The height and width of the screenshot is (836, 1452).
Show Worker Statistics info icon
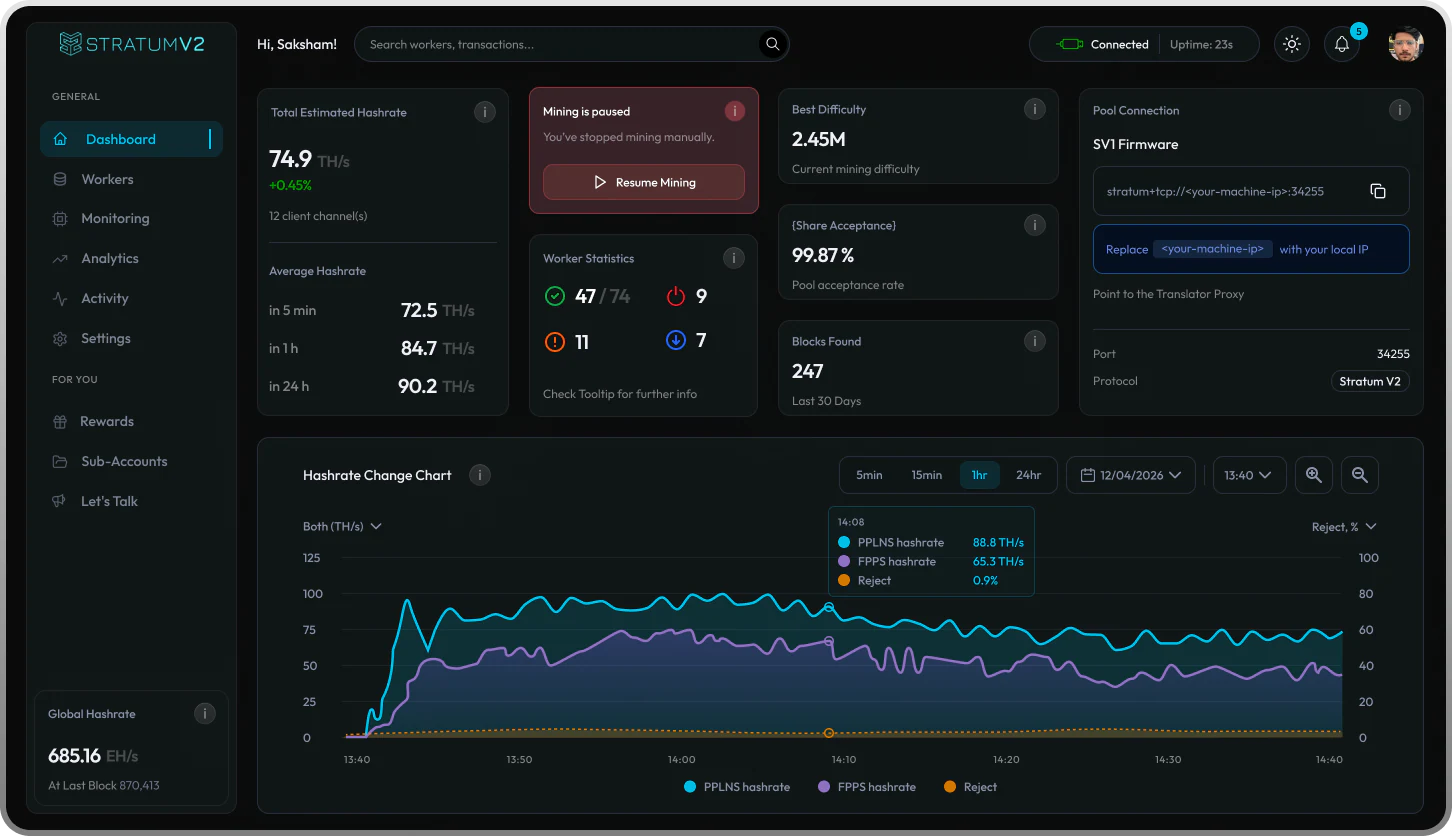point(734,258)
